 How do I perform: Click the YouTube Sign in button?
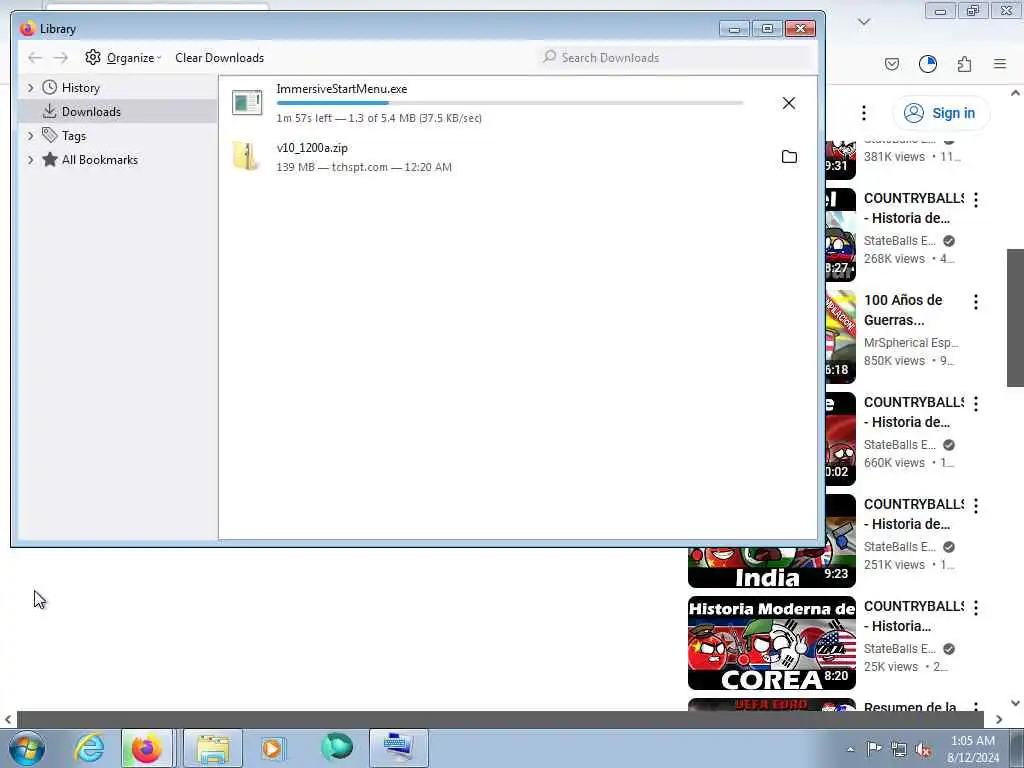[941, 113]
